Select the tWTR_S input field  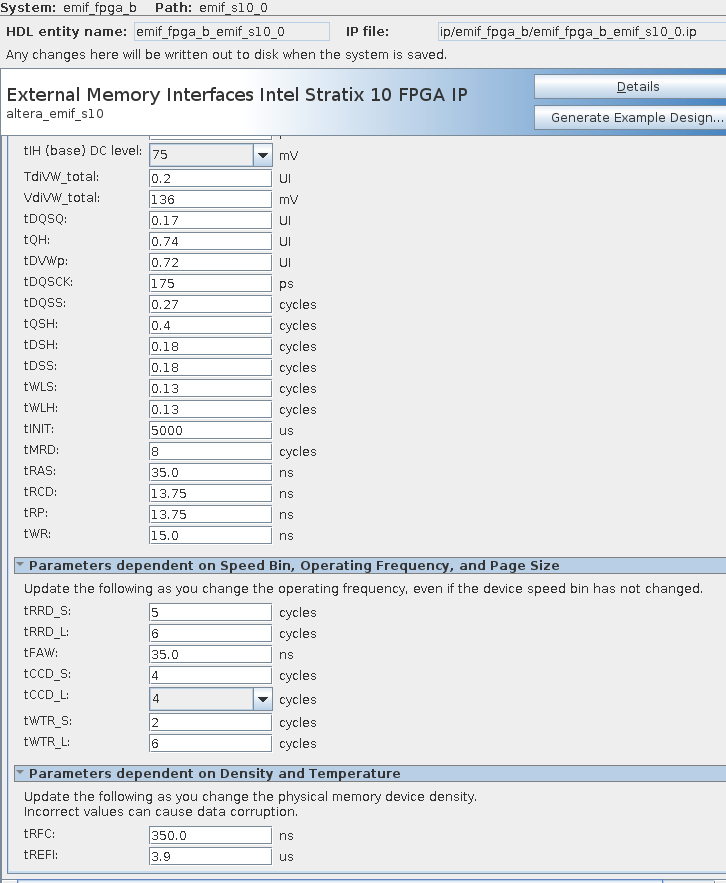211,723
